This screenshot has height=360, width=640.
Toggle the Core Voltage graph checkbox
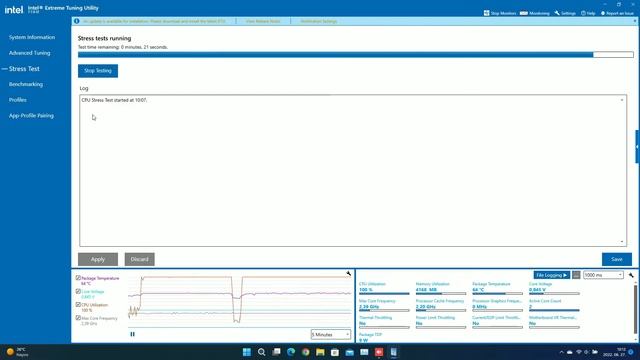click(78, 291)
